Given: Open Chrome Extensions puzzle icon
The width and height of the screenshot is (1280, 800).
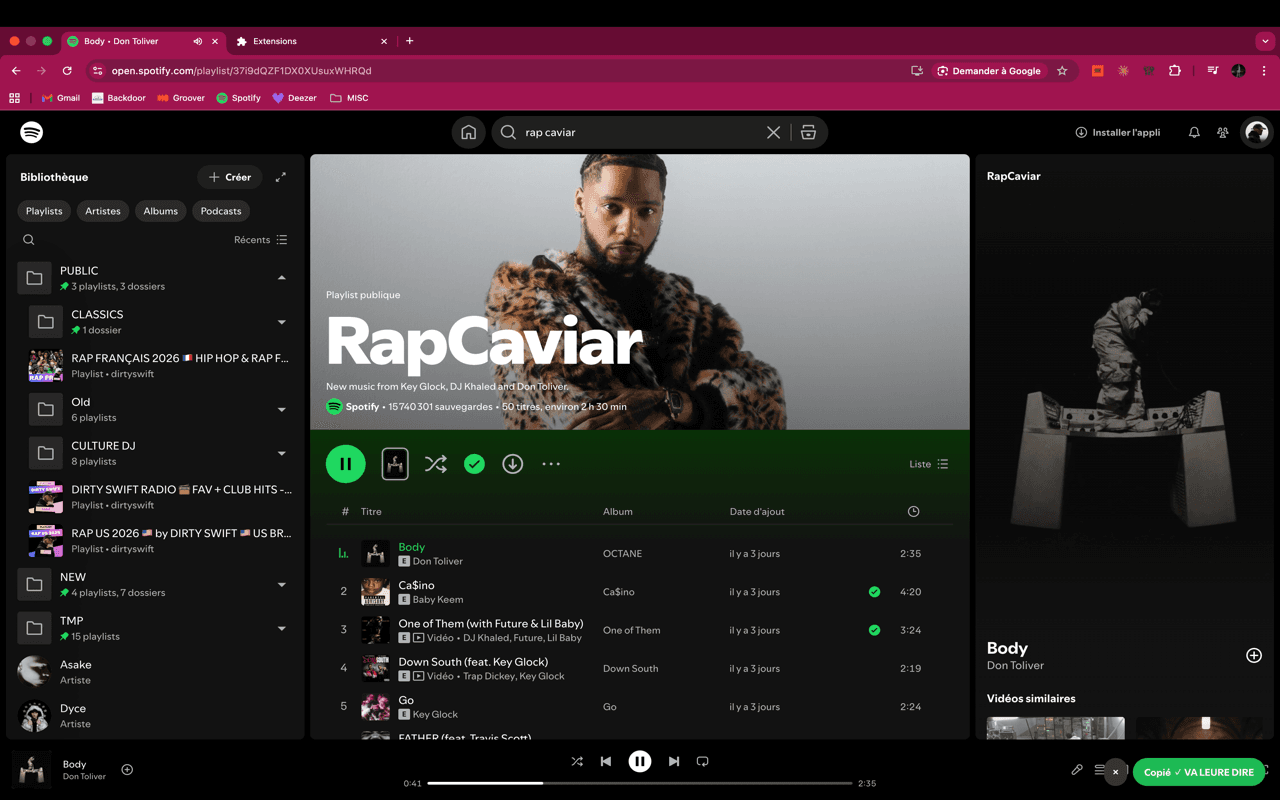Looking at the screenshot, I should pos(1175,71).
